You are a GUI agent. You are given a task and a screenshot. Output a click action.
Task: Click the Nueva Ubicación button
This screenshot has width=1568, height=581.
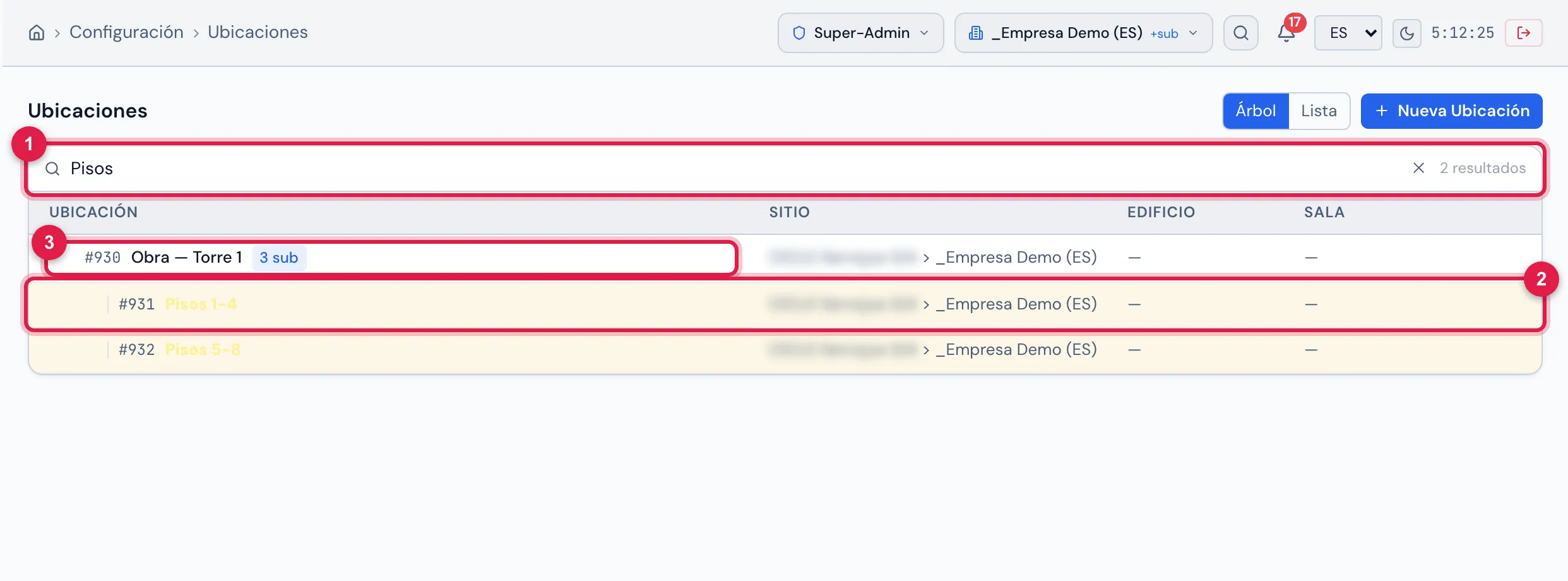[1451, 111]
